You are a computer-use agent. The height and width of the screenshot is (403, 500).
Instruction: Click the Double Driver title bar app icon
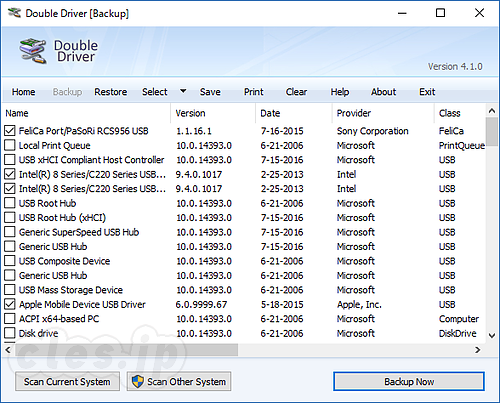[x=14, y=13]
